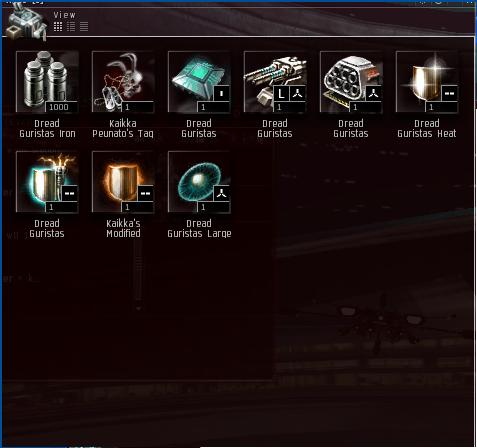The image size is (477, 448).
Task: Select the teal armor plate Dread Guristas module
Action: 199,82
